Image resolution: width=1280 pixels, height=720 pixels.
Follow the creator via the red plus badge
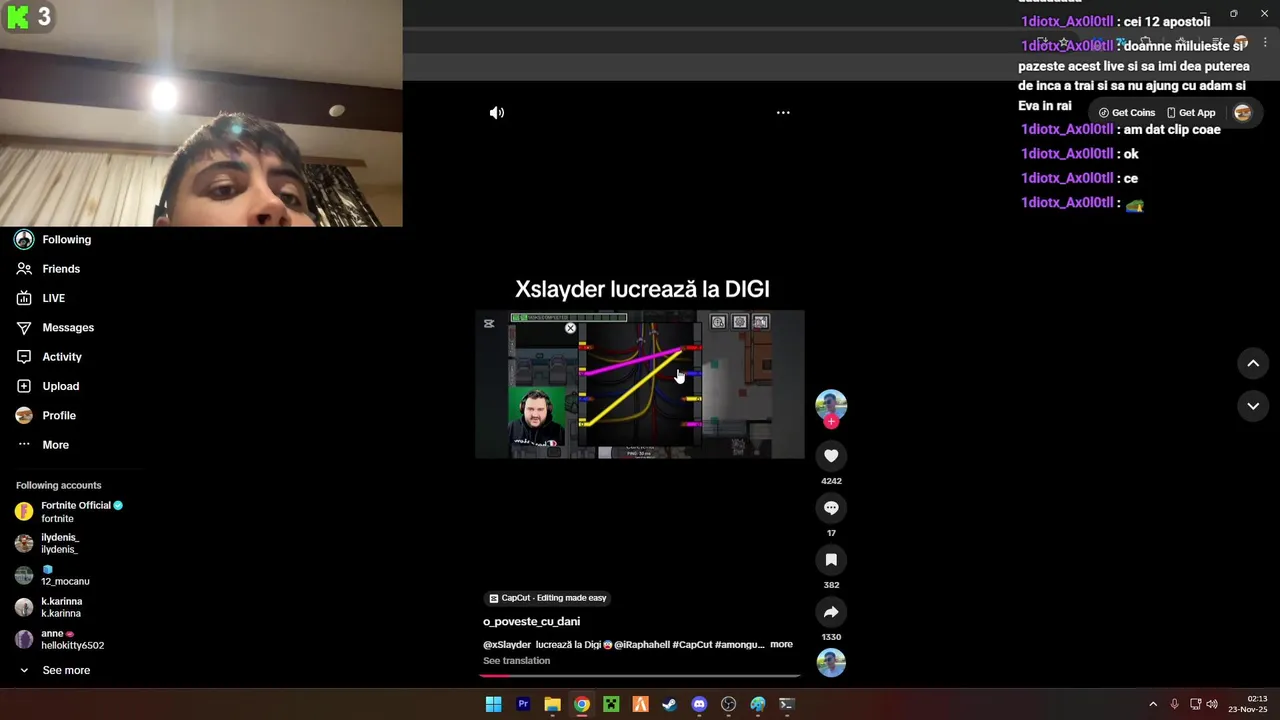click(831, 421)
